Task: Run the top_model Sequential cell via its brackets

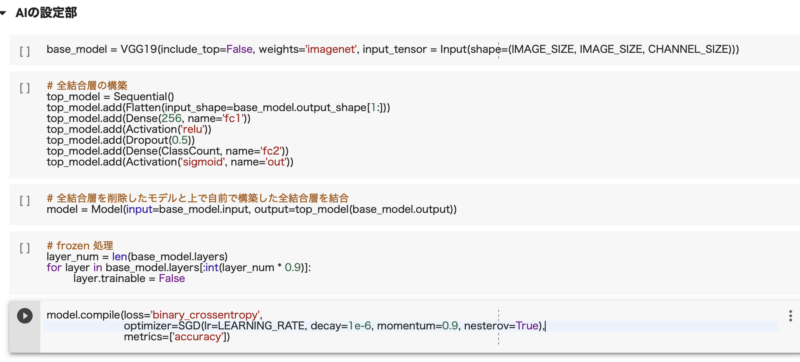Action: tap(24, 87)
